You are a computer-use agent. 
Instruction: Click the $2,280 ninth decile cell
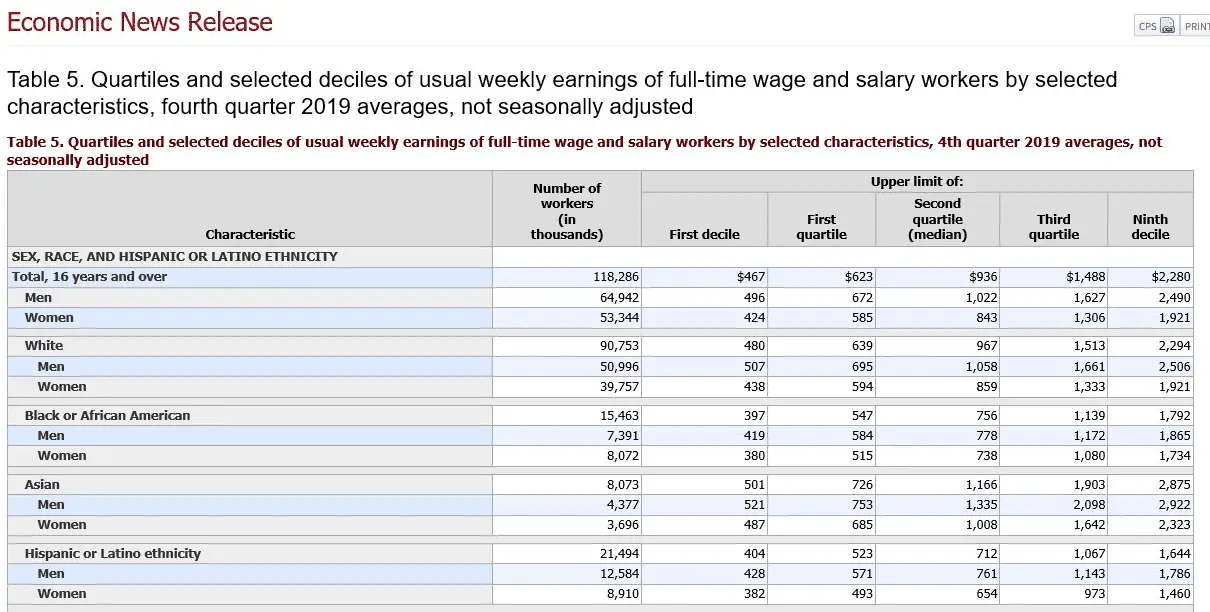point(1170,277)
